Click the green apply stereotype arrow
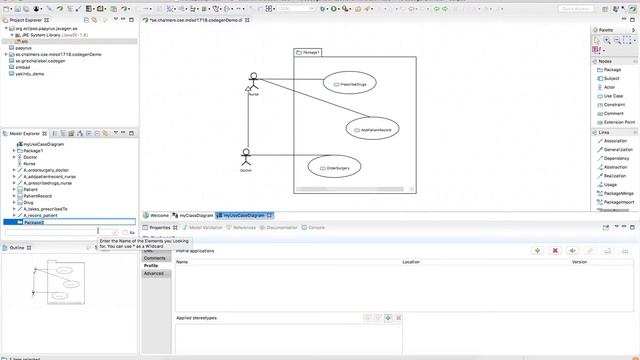 click(388, 318)
